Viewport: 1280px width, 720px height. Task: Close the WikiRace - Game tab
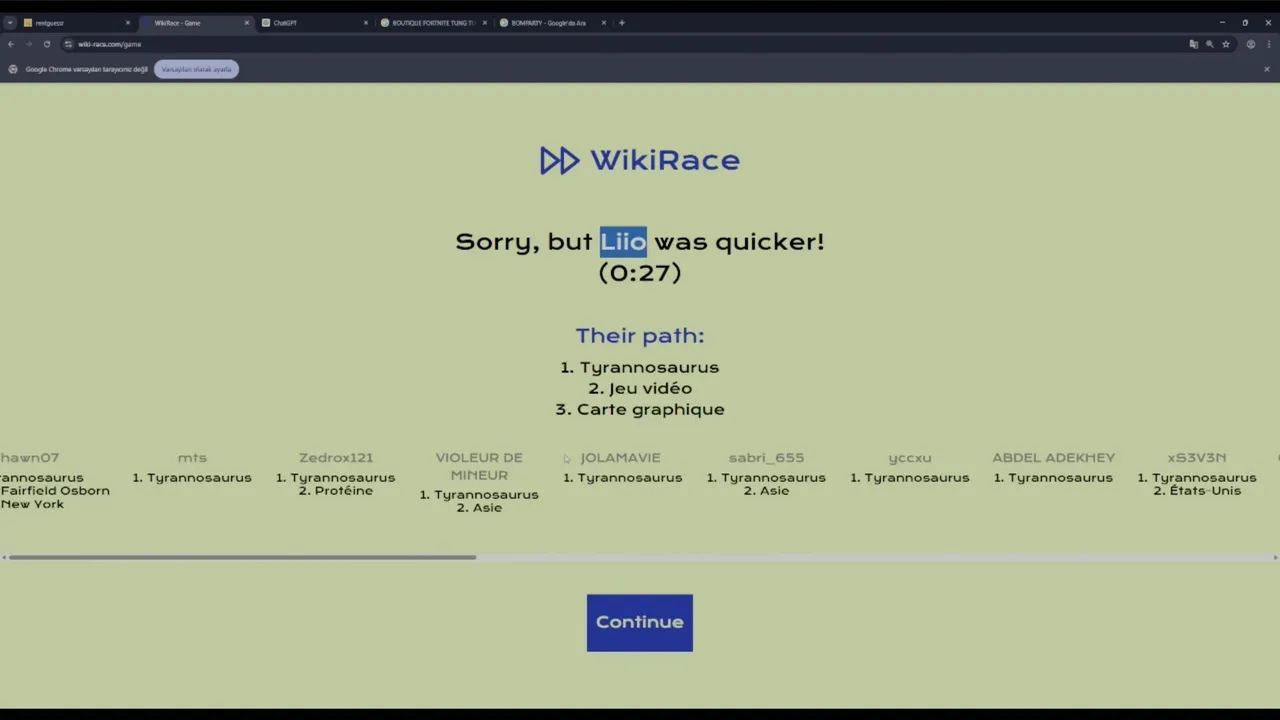(247, 22)
